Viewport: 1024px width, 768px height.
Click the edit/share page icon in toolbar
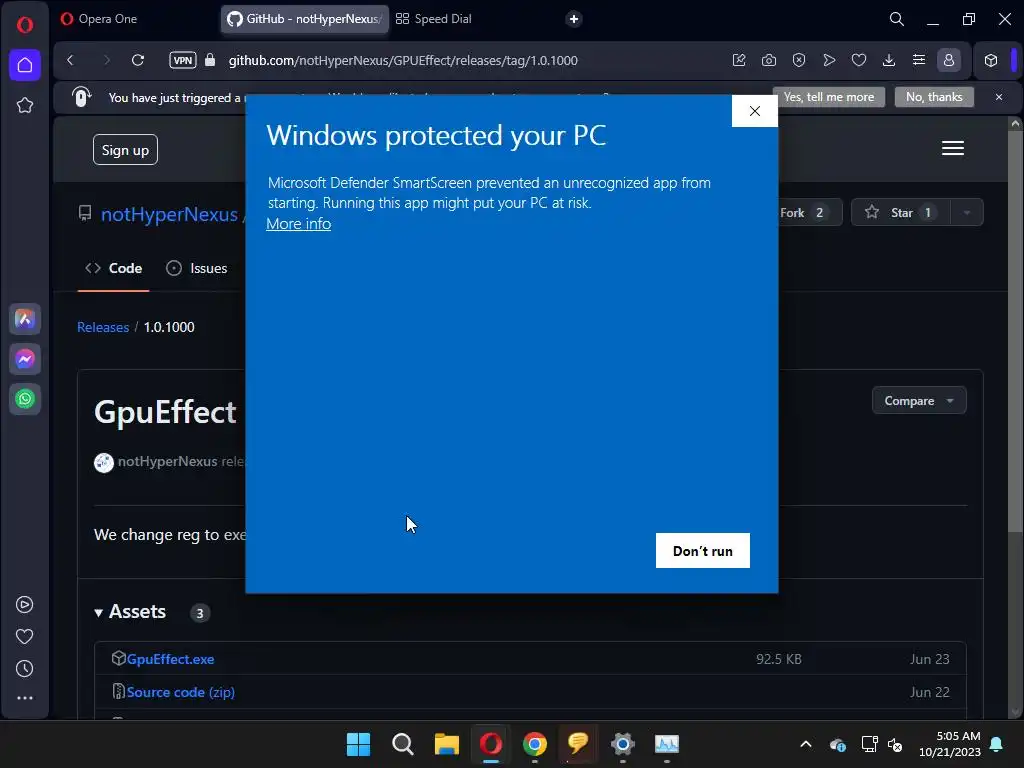tap(739, 60)
